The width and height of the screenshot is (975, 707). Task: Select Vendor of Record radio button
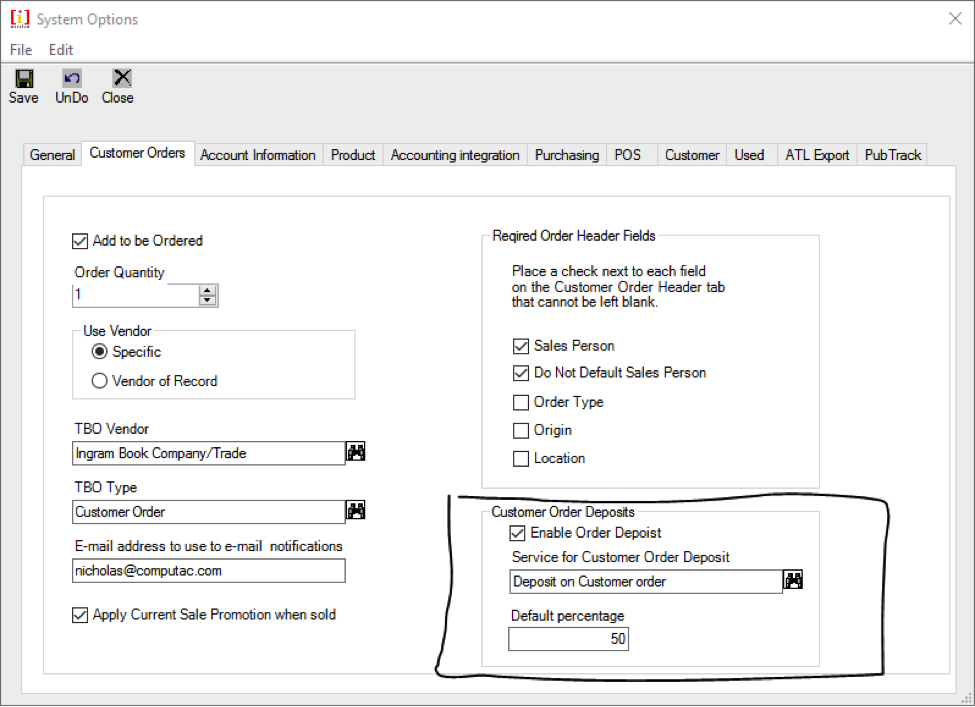pyautogui.click(x=99, y=381)
